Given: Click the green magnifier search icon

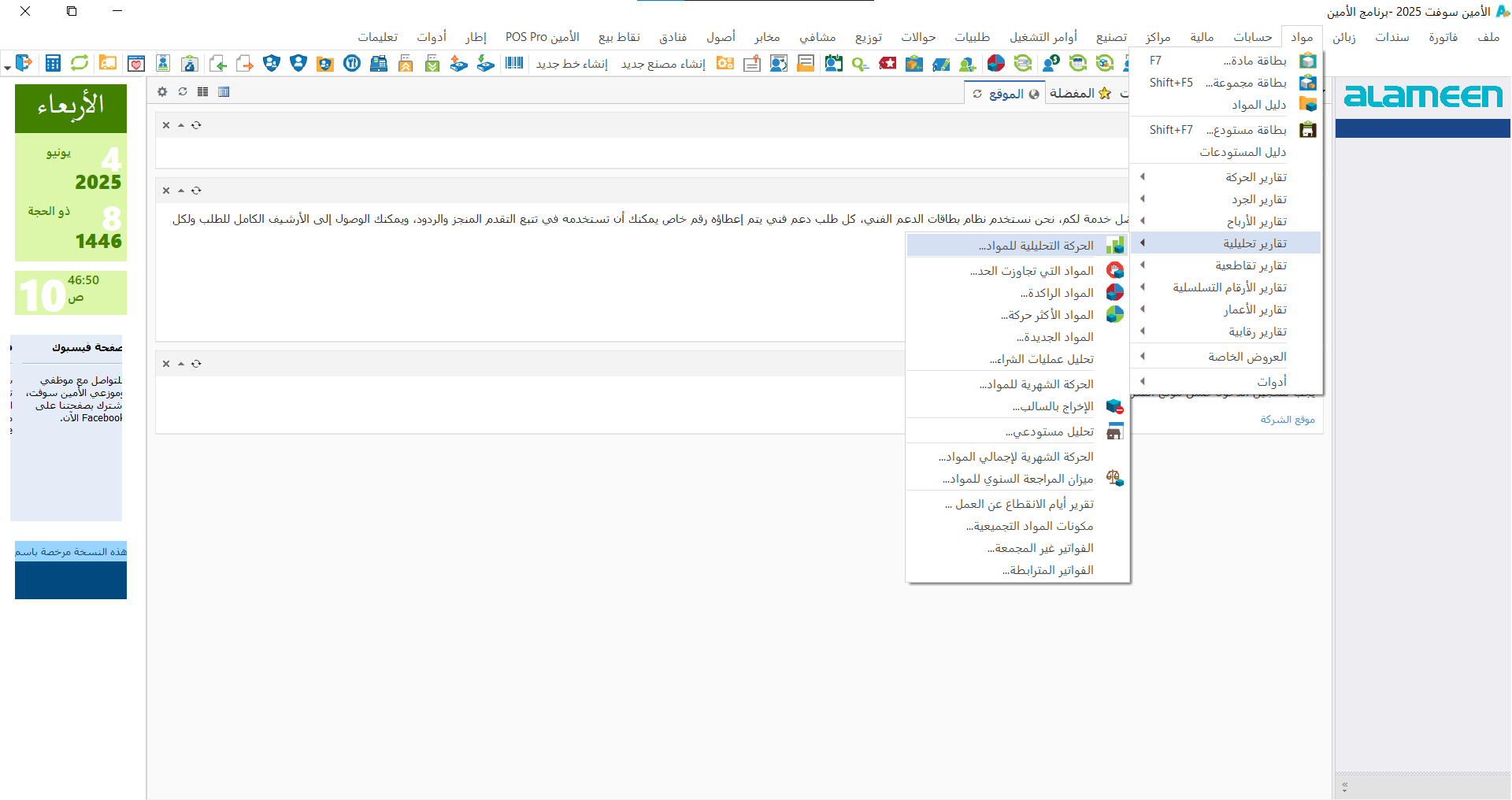Looking at the screenshot, I should point(860,64).
